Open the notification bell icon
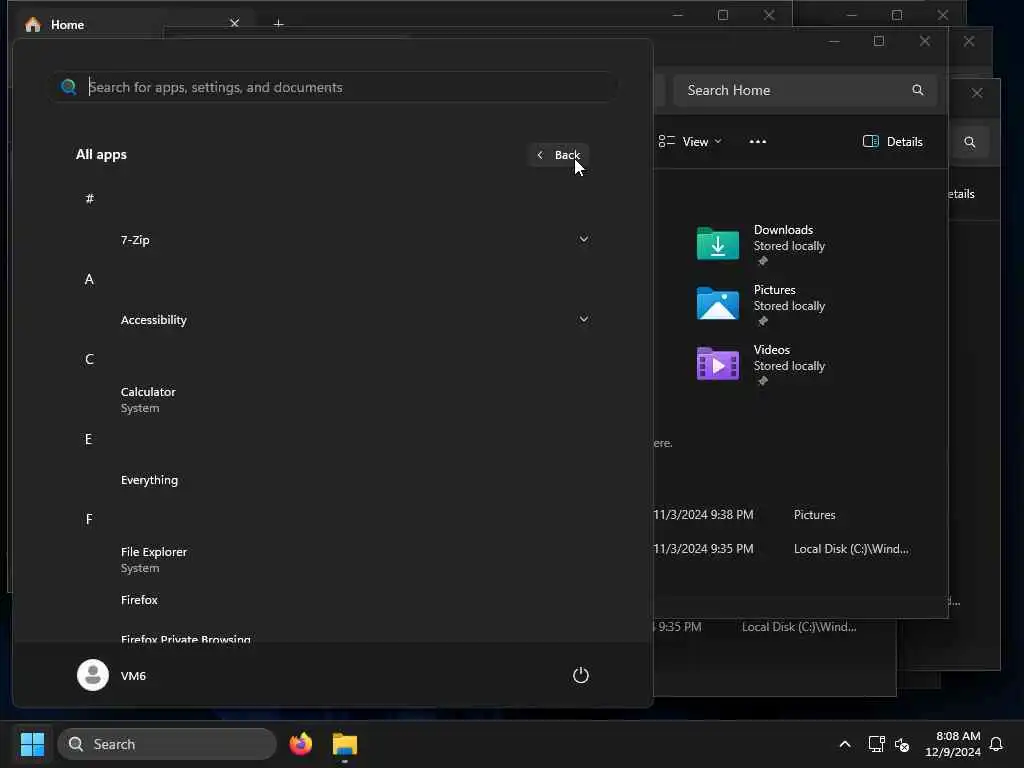Screen dimensions: 1024x768 (997, 744)
